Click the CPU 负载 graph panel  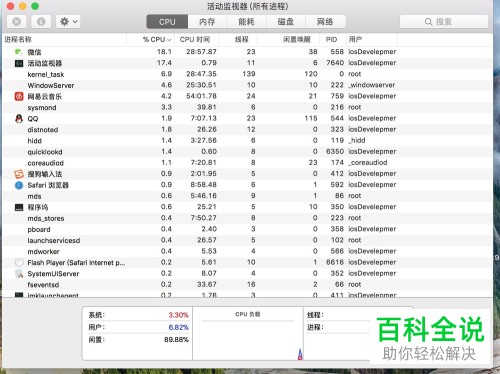[x=248, y=333]
